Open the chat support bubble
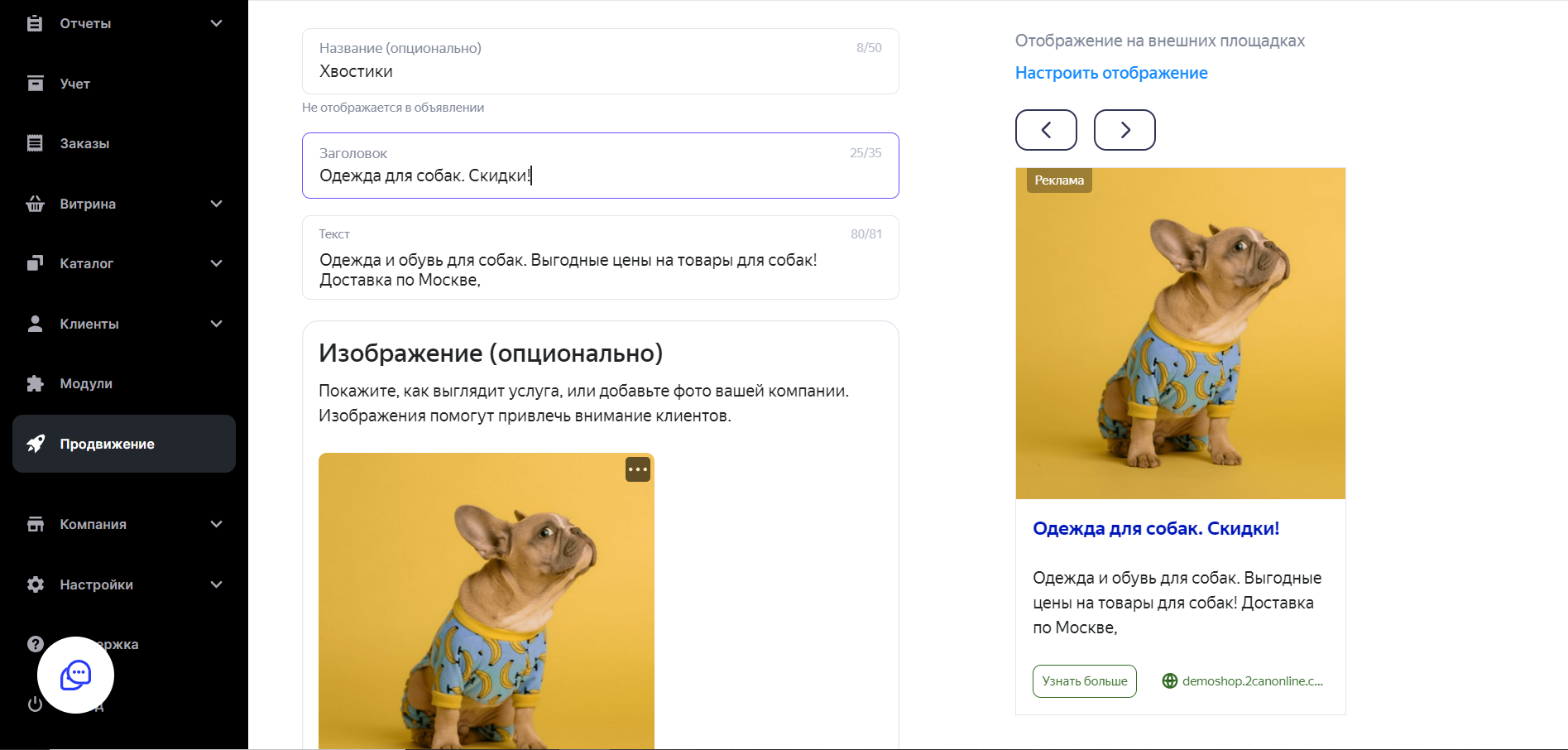The height and width of the screenshot is (750, 1568). [75, 675]
